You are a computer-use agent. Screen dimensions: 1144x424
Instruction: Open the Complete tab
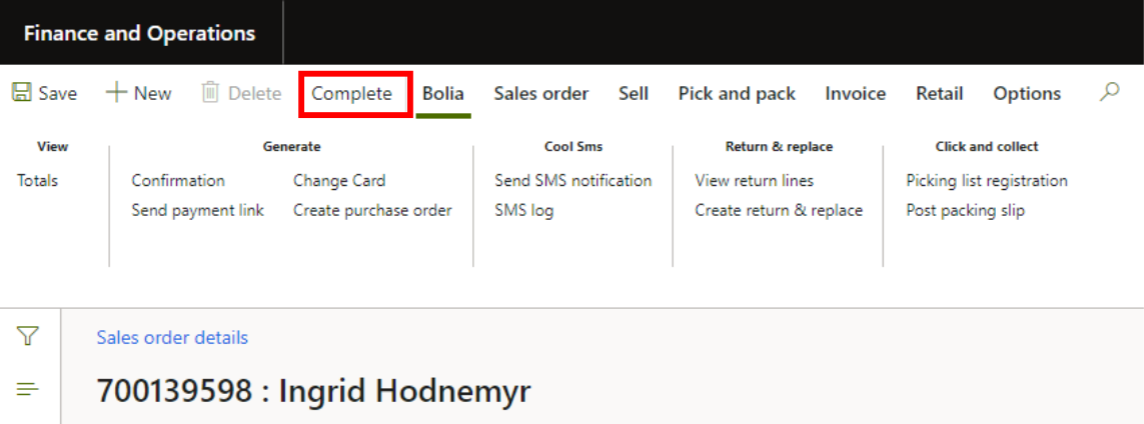[352, 94]
